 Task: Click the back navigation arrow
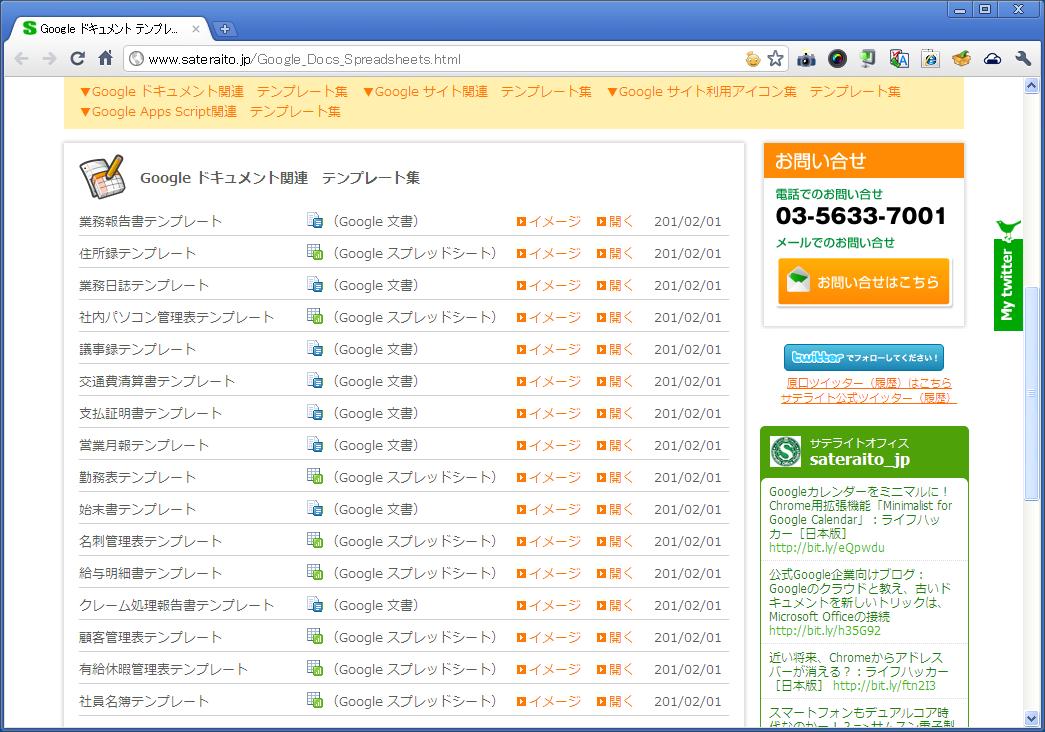21,59
